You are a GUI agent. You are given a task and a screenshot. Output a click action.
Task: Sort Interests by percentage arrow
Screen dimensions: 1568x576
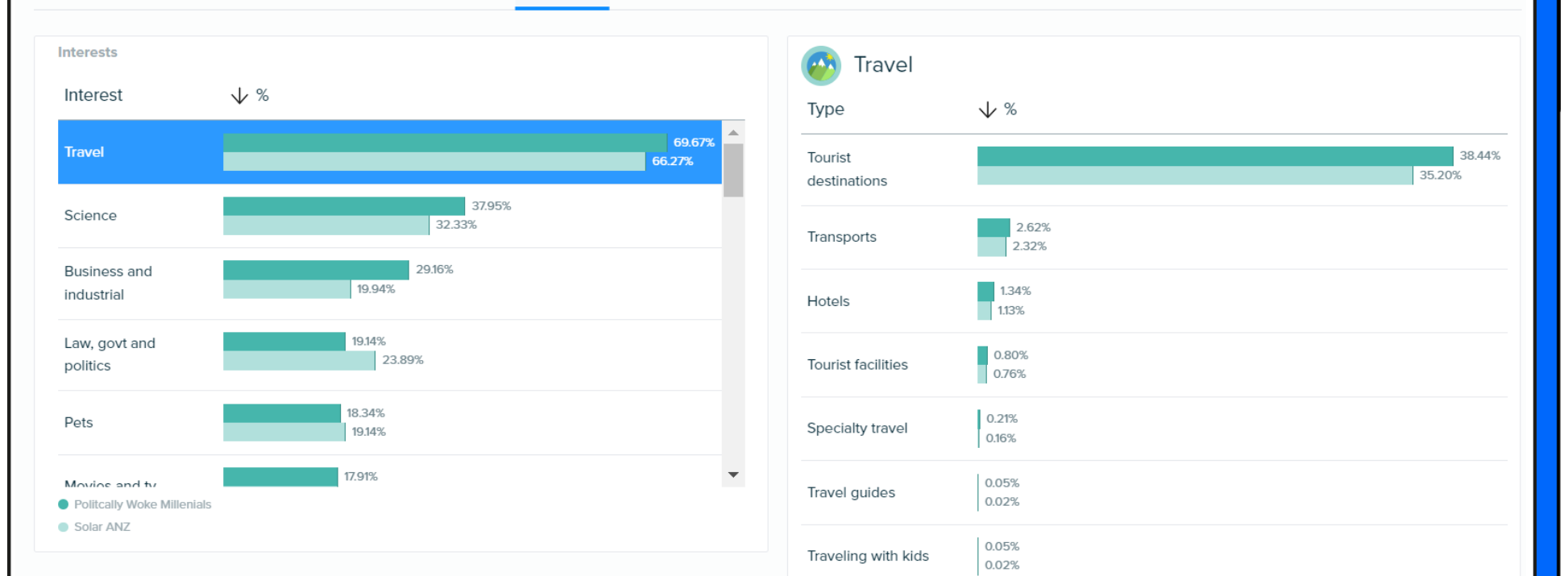[239, 96]
